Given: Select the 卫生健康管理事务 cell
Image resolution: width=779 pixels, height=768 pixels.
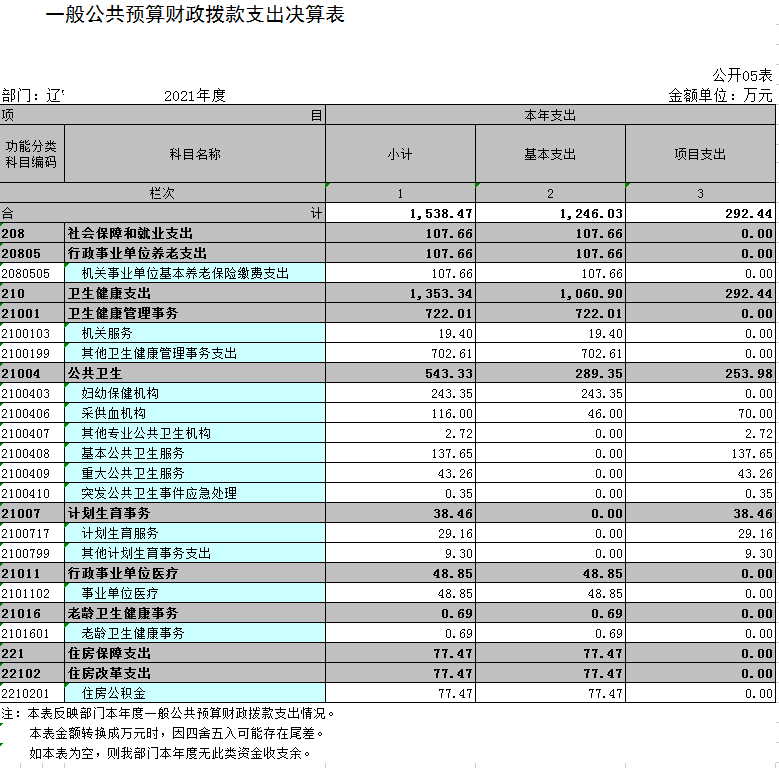Looking at the screenshot, I should 195,313.
